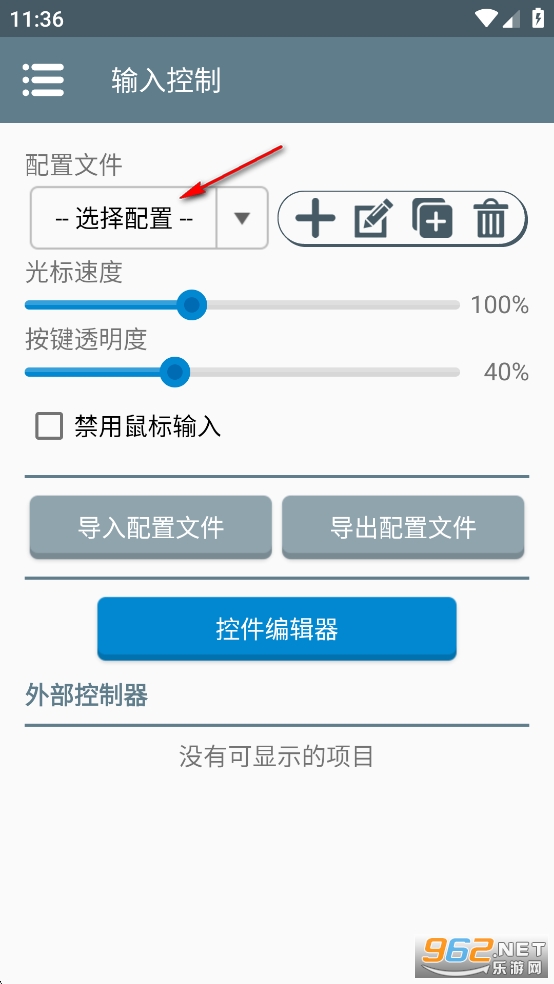Open the hamburger navigation menu
554x984 pixels.
43,80
